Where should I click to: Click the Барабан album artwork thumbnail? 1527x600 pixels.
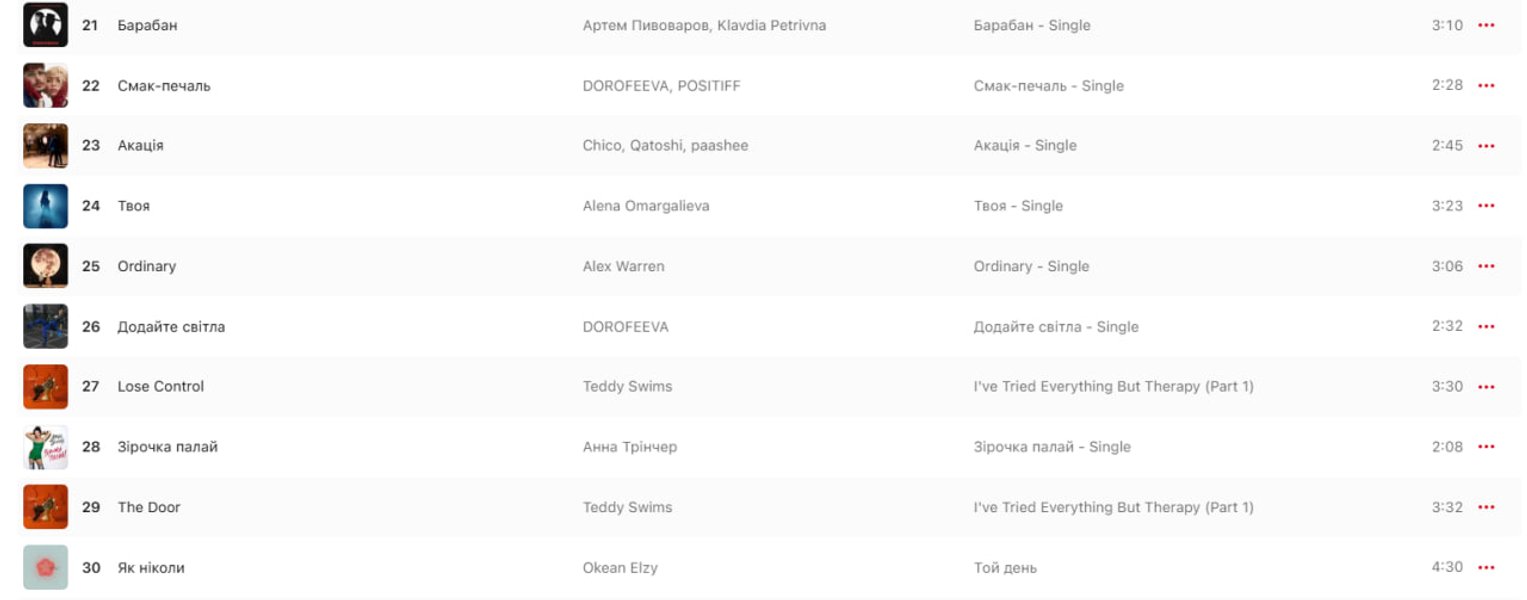click(x=45, y=25)
